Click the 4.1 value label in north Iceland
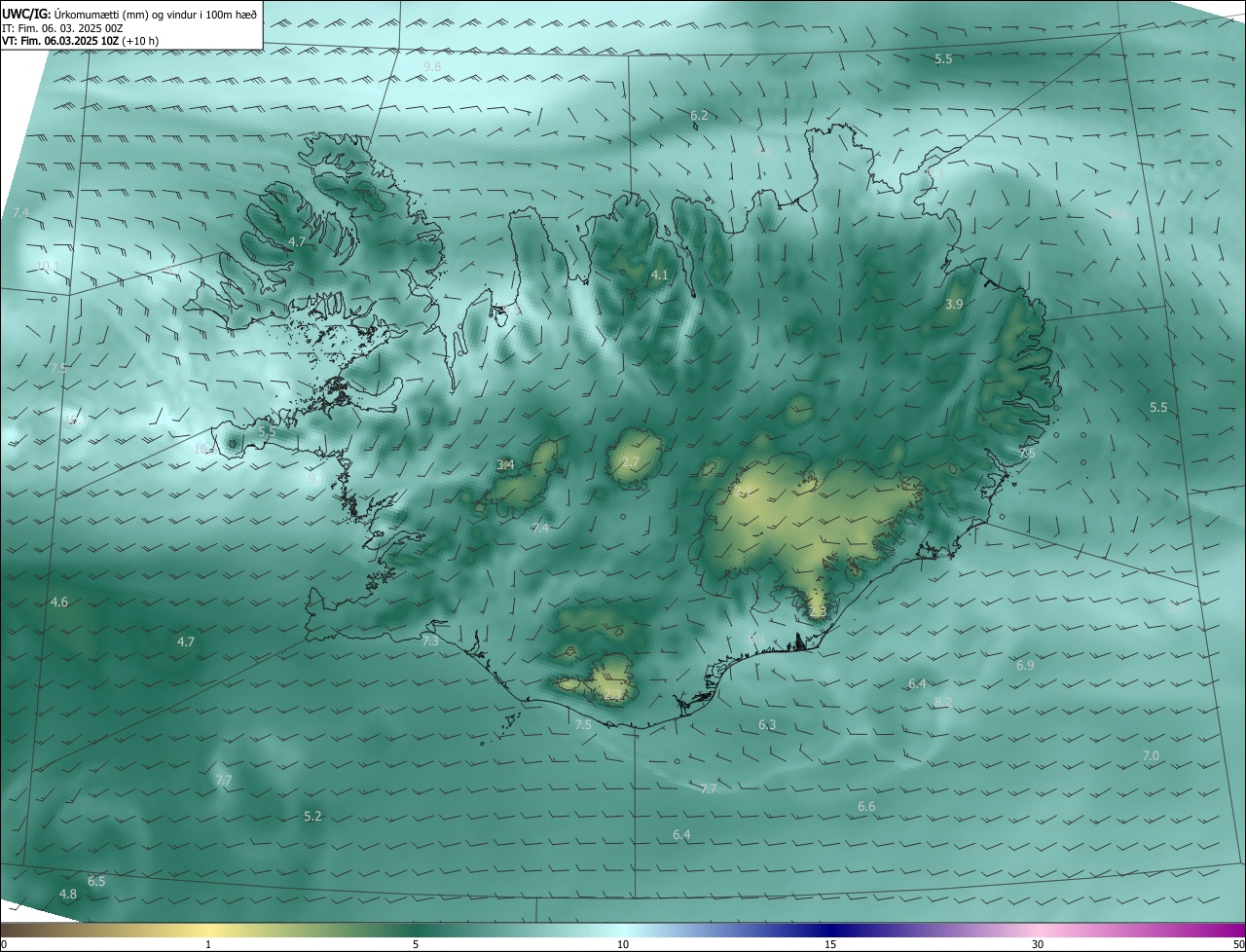The width and height of the screenshot is (1246, 952). pyautogui.click(x=659, y=275)
